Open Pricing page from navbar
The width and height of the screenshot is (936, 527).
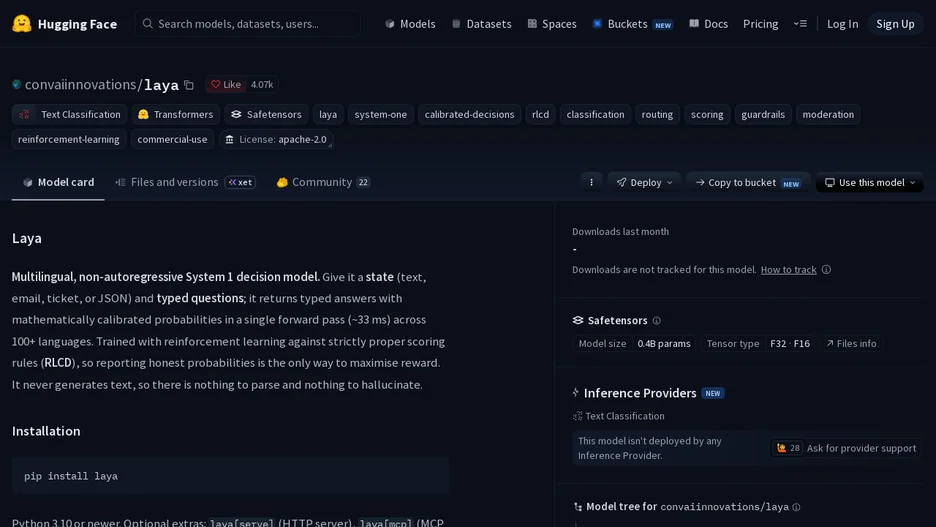click(x=760, y=24)
